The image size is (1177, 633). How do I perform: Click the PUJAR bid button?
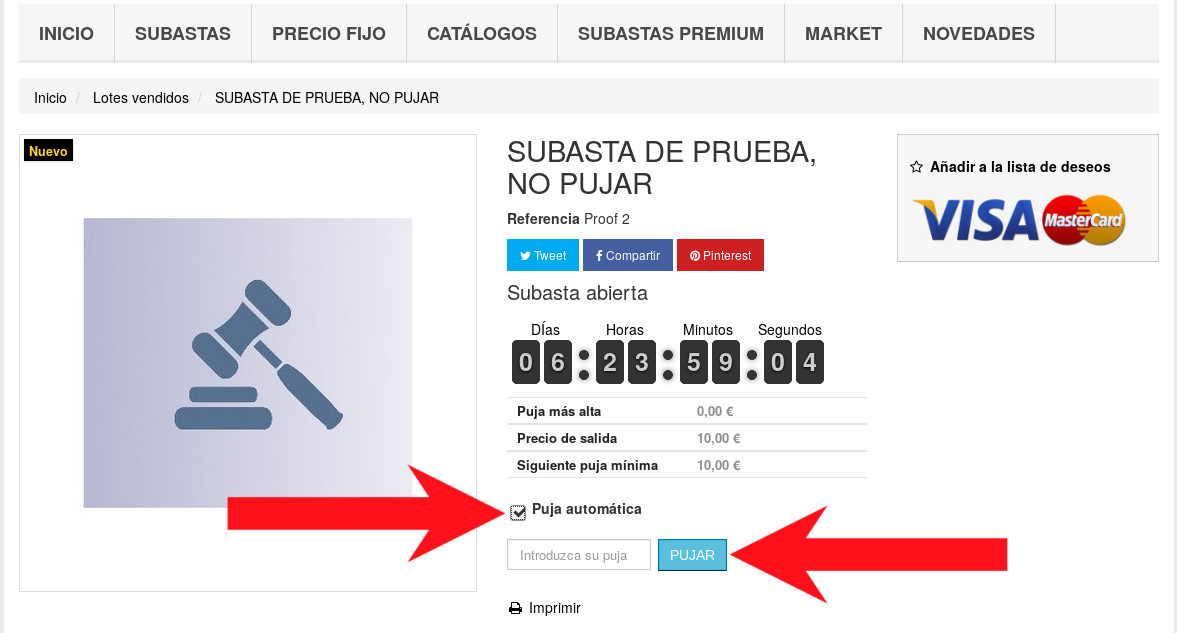click(692, 555)
